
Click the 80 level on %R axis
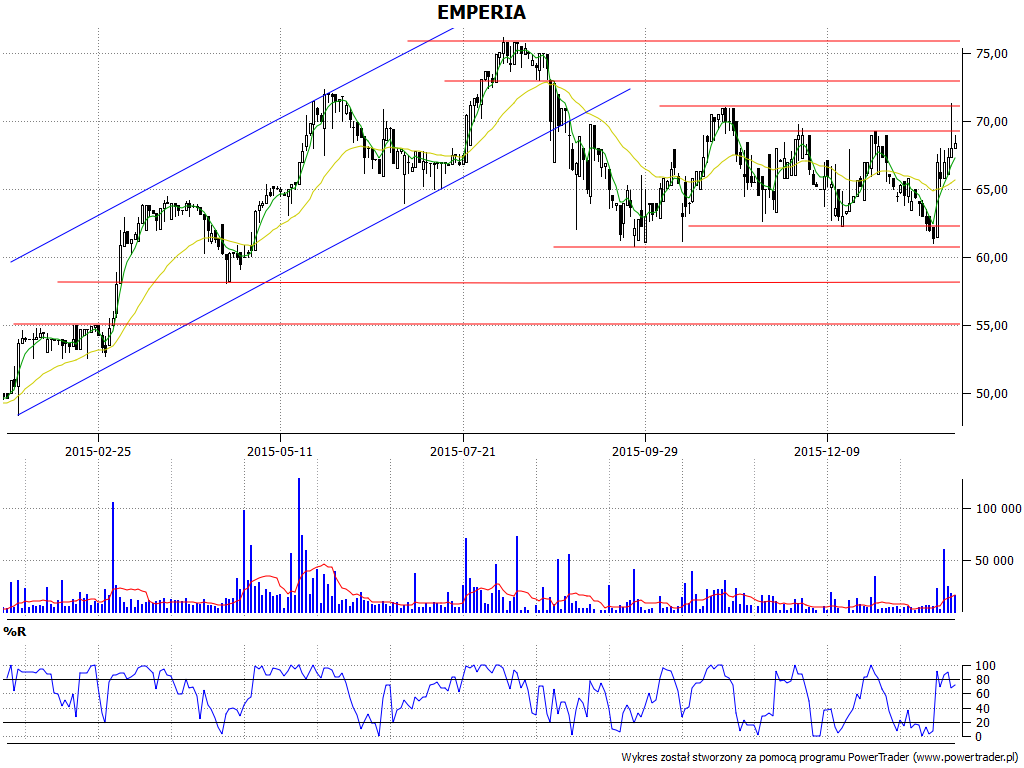tap(982, 680)
